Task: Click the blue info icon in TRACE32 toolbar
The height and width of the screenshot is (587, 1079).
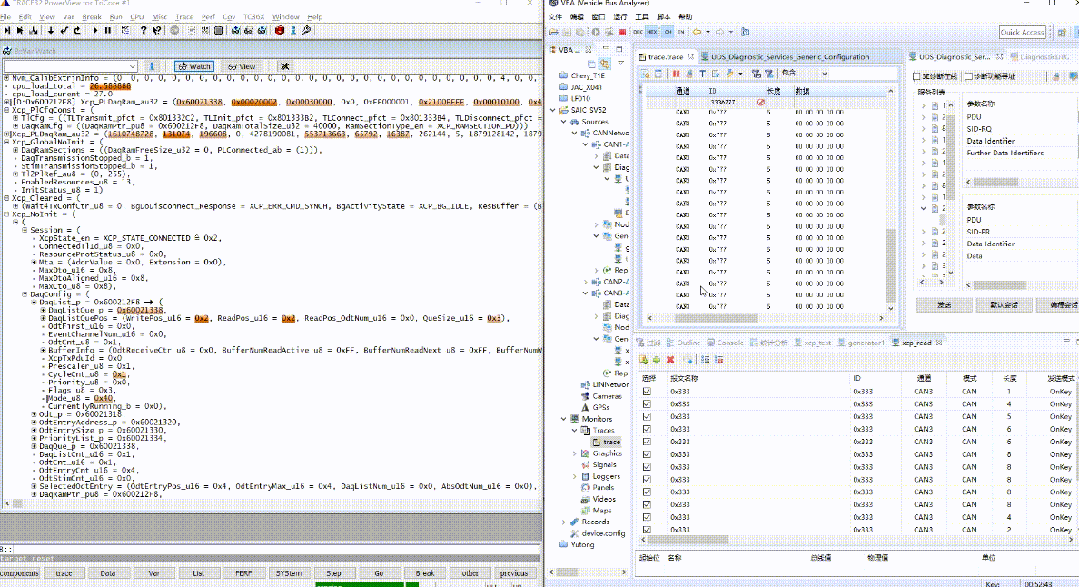Action: [x=293, y=30]
